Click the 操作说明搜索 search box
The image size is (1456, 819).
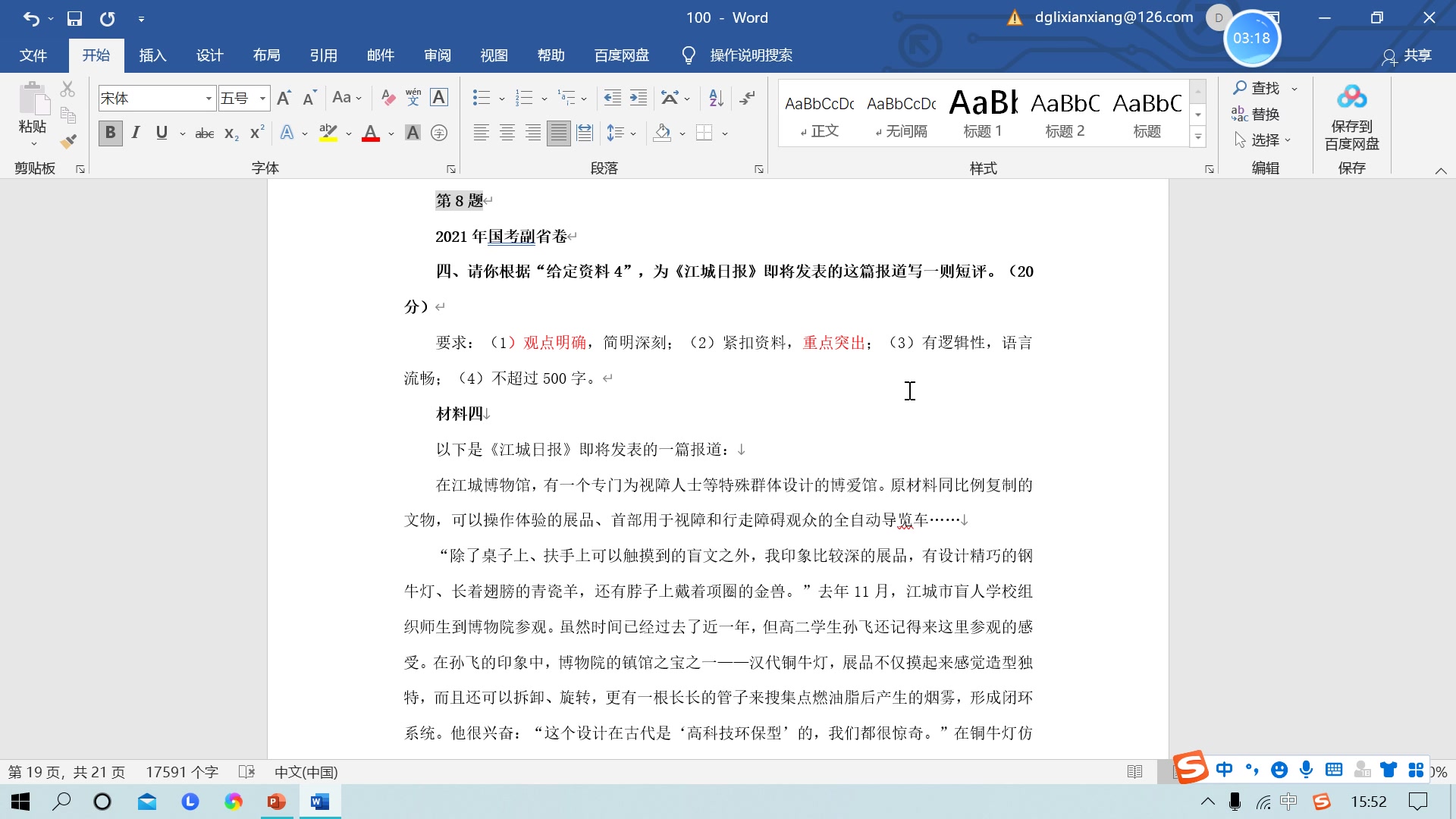click(x=751, y=55)
